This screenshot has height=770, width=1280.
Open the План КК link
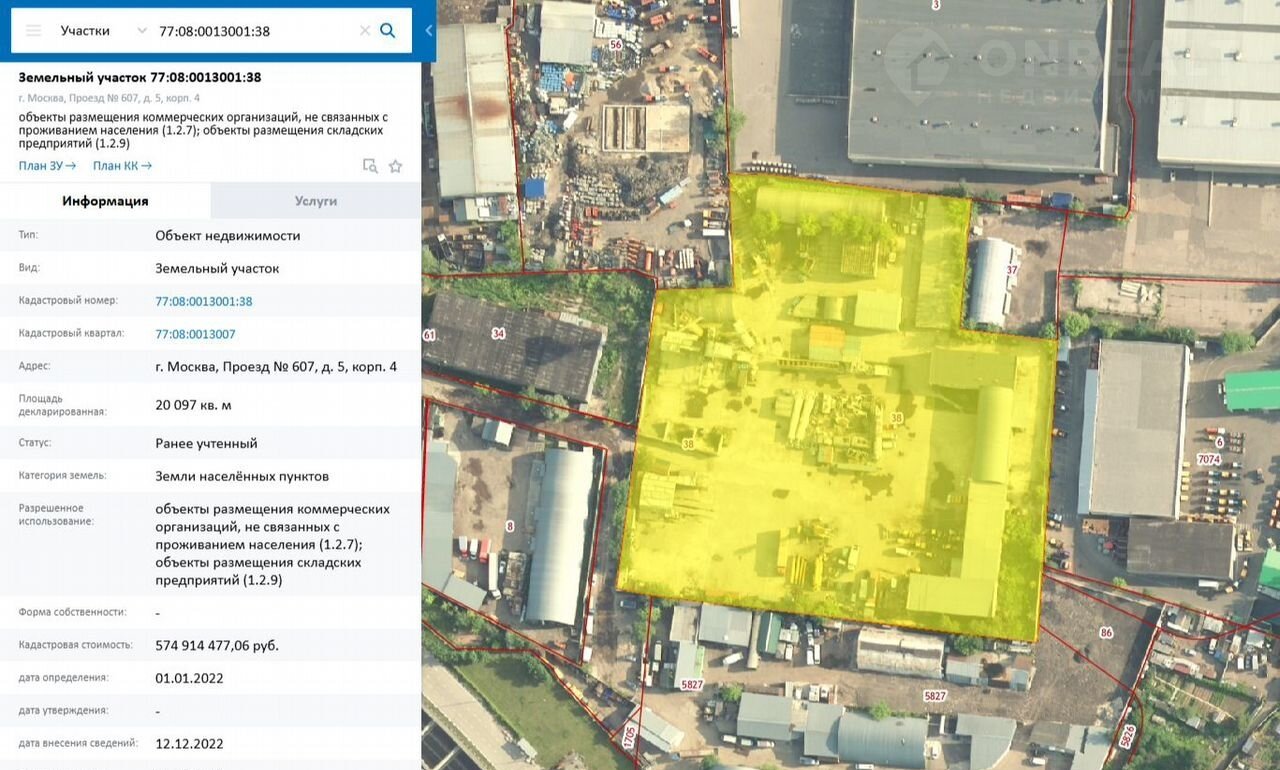coord(122,166)
